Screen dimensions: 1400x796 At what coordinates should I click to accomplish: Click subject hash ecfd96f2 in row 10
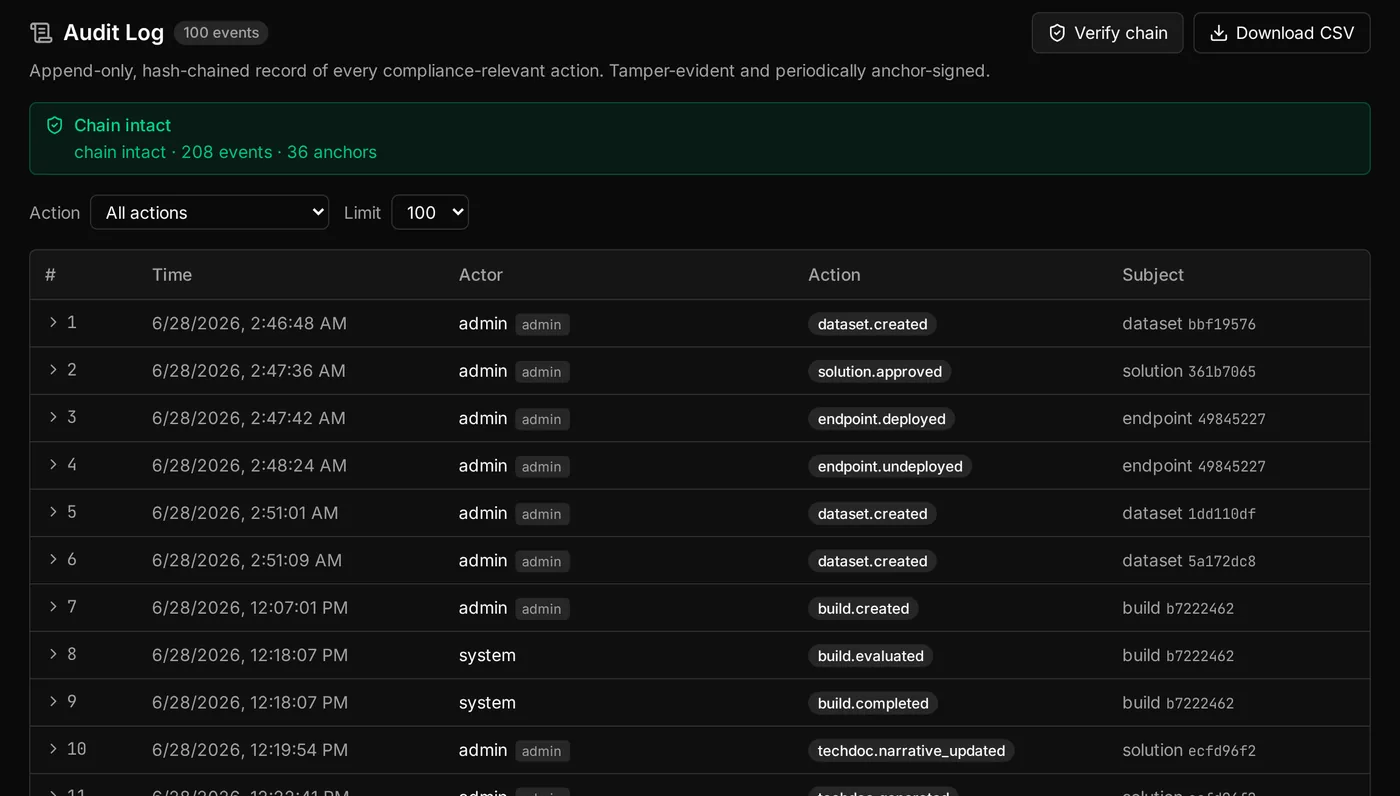pos(1222,751)
